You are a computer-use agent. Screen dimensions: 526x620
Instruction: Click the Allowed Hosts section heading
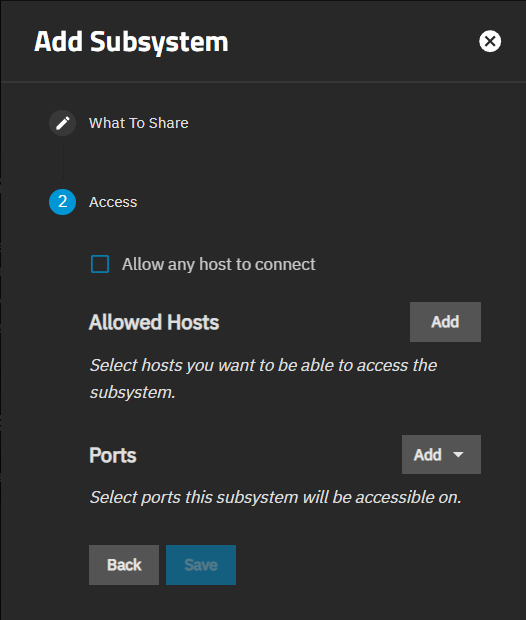pos(154,322)
